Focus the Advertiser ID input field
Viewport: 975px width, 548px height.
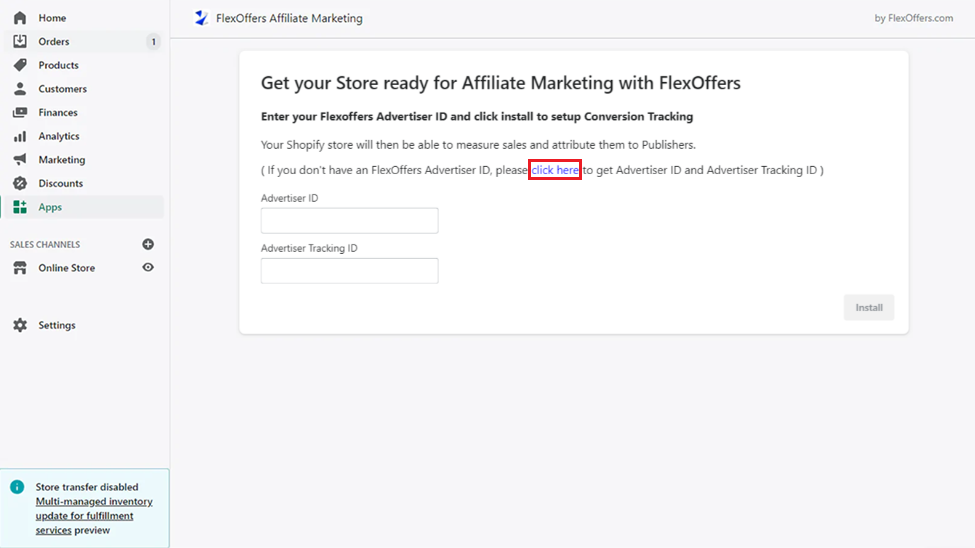point(349,221)
